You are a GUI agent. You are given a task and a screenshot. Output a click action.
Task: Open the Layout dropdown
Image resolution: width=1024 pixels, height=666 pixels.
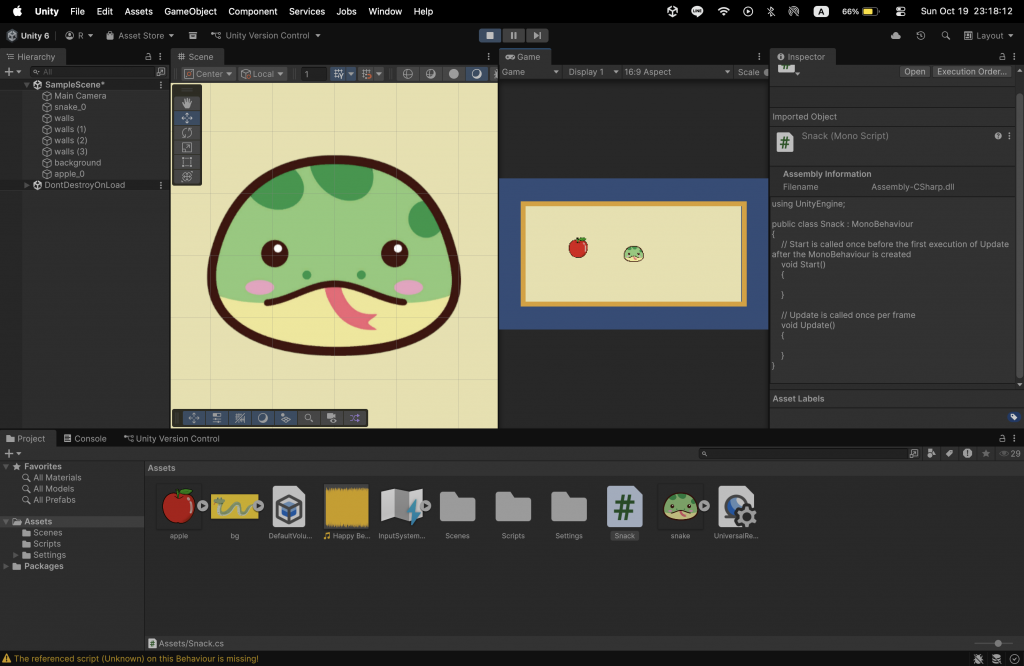(988, 36)
